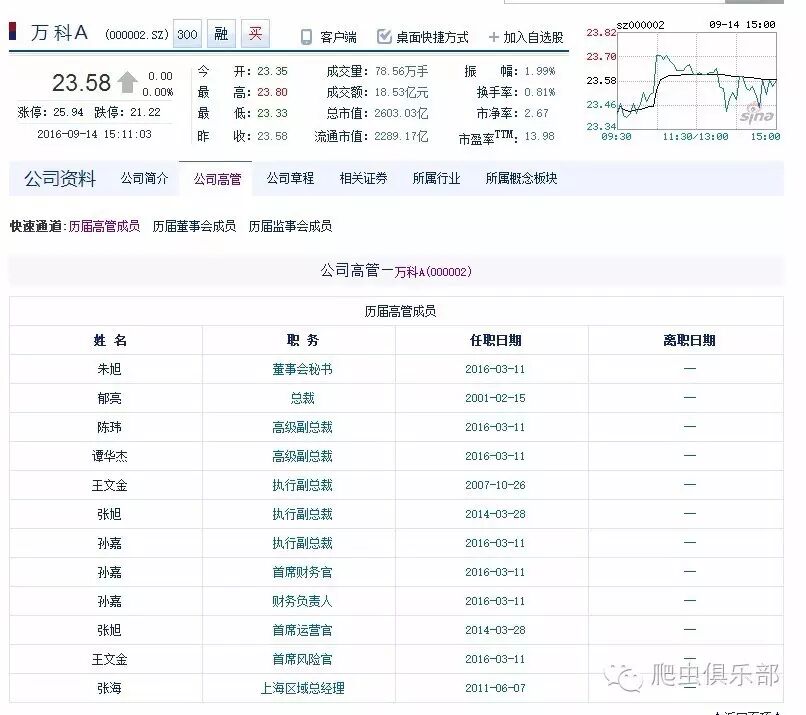Click the 300 index badge
Screen dimensions: 806x715
[x=187, y=34]
